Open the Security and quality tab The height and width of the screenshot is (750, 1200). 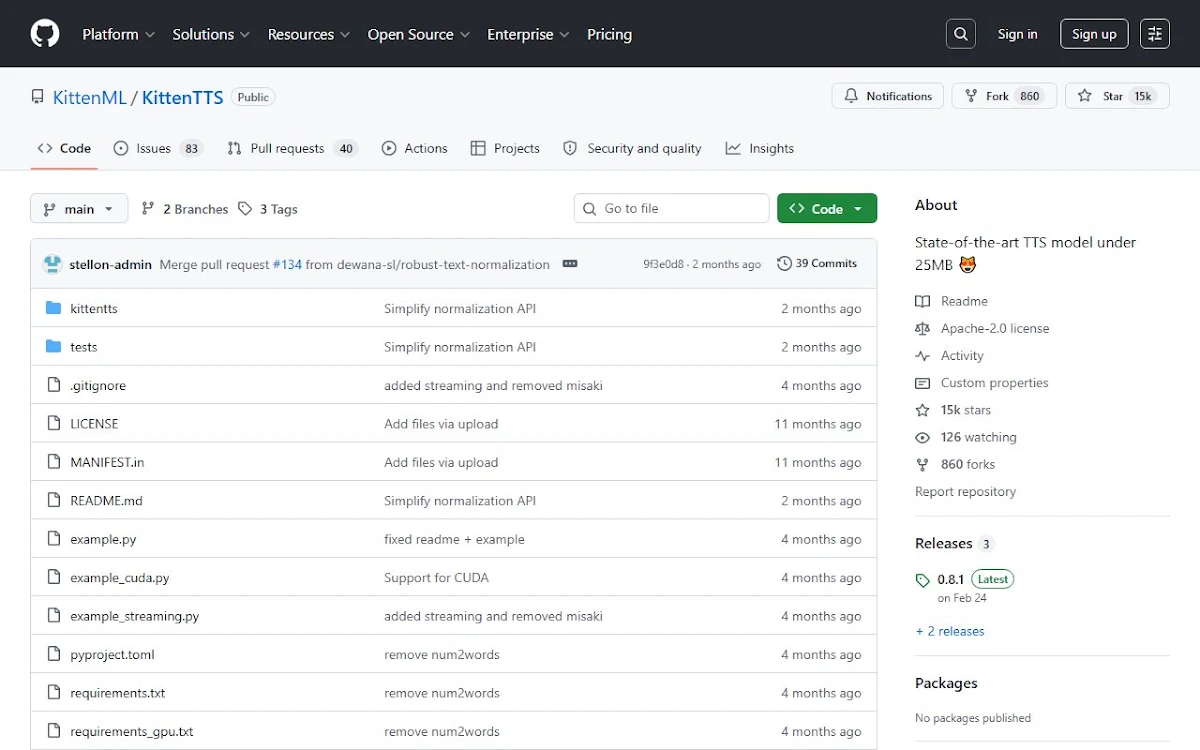coord(632,148)
